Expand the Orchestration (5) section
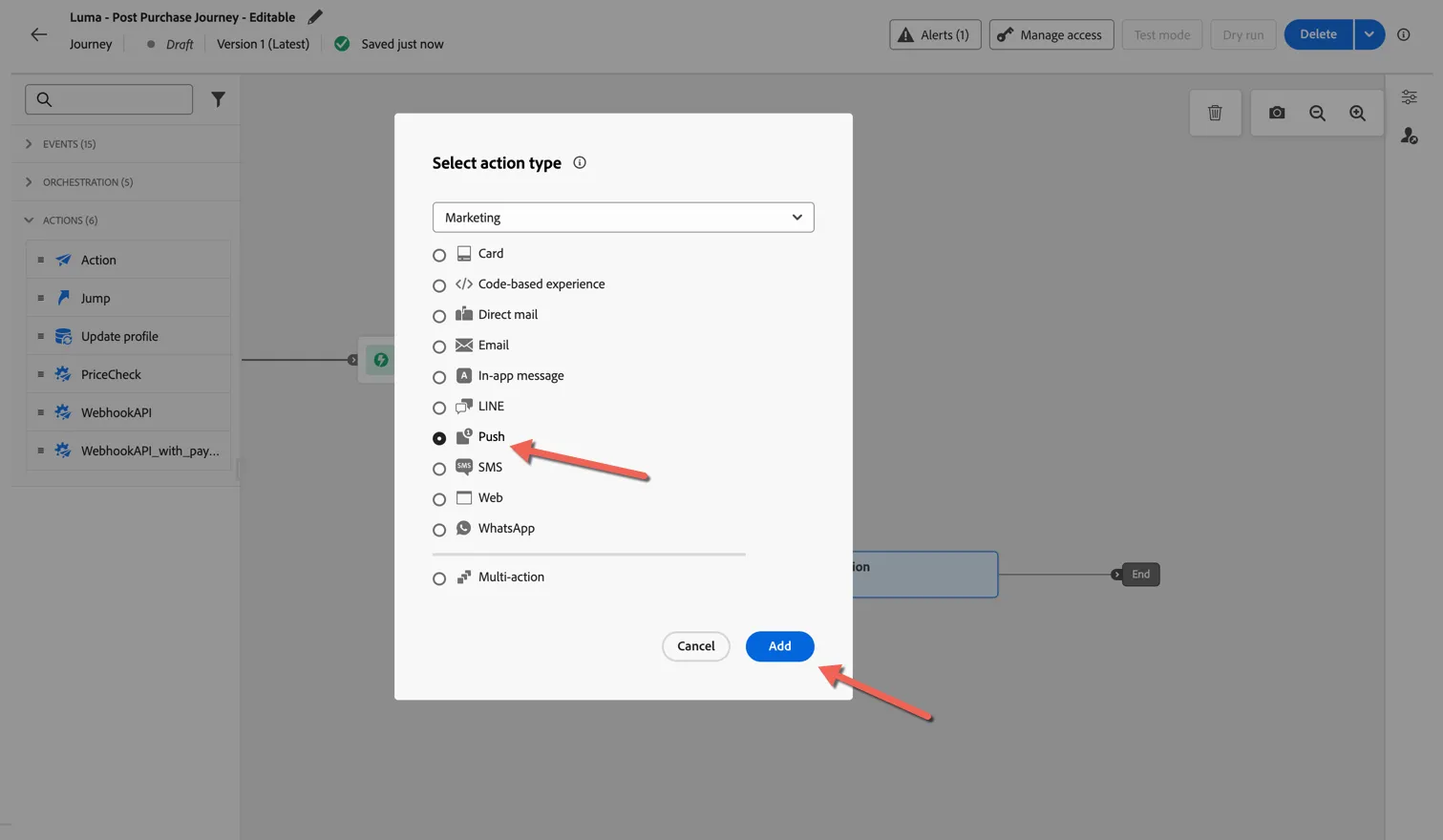 click(29, 182)
